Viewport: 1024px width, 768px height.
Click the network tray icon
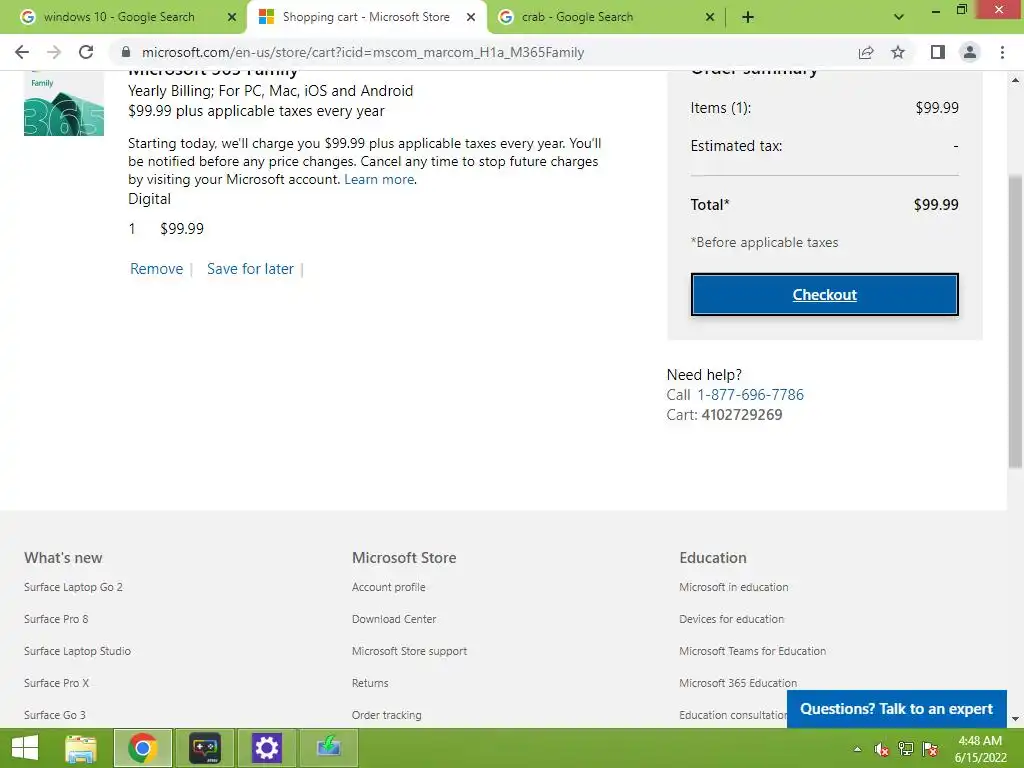pos(906,749)
